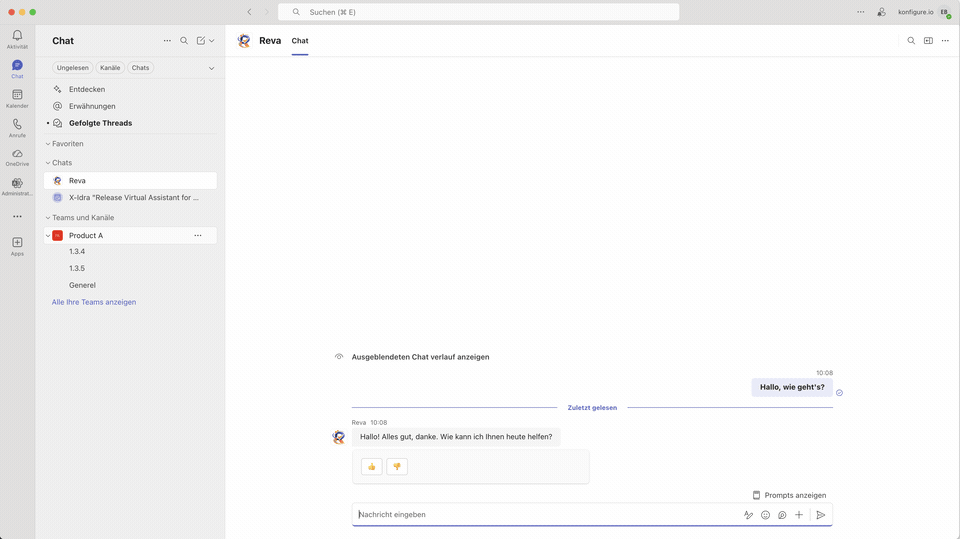The image size is (960, 539).
Task: Collapse Teams und Kanäle section
Action: tap(48, 218)
